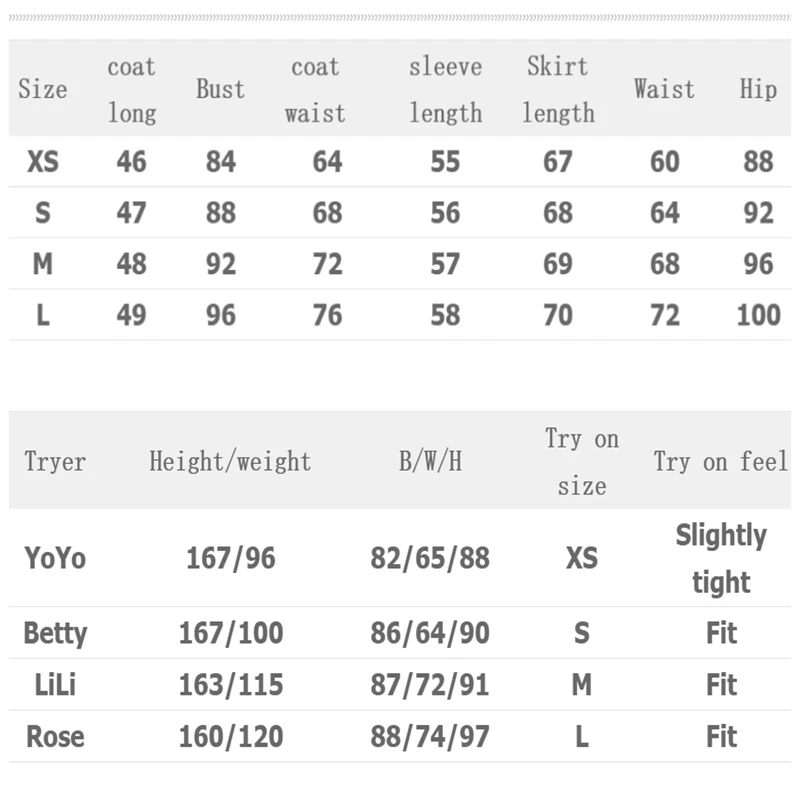Click Betty's height/weight value 167/100

tap(231, 633)
